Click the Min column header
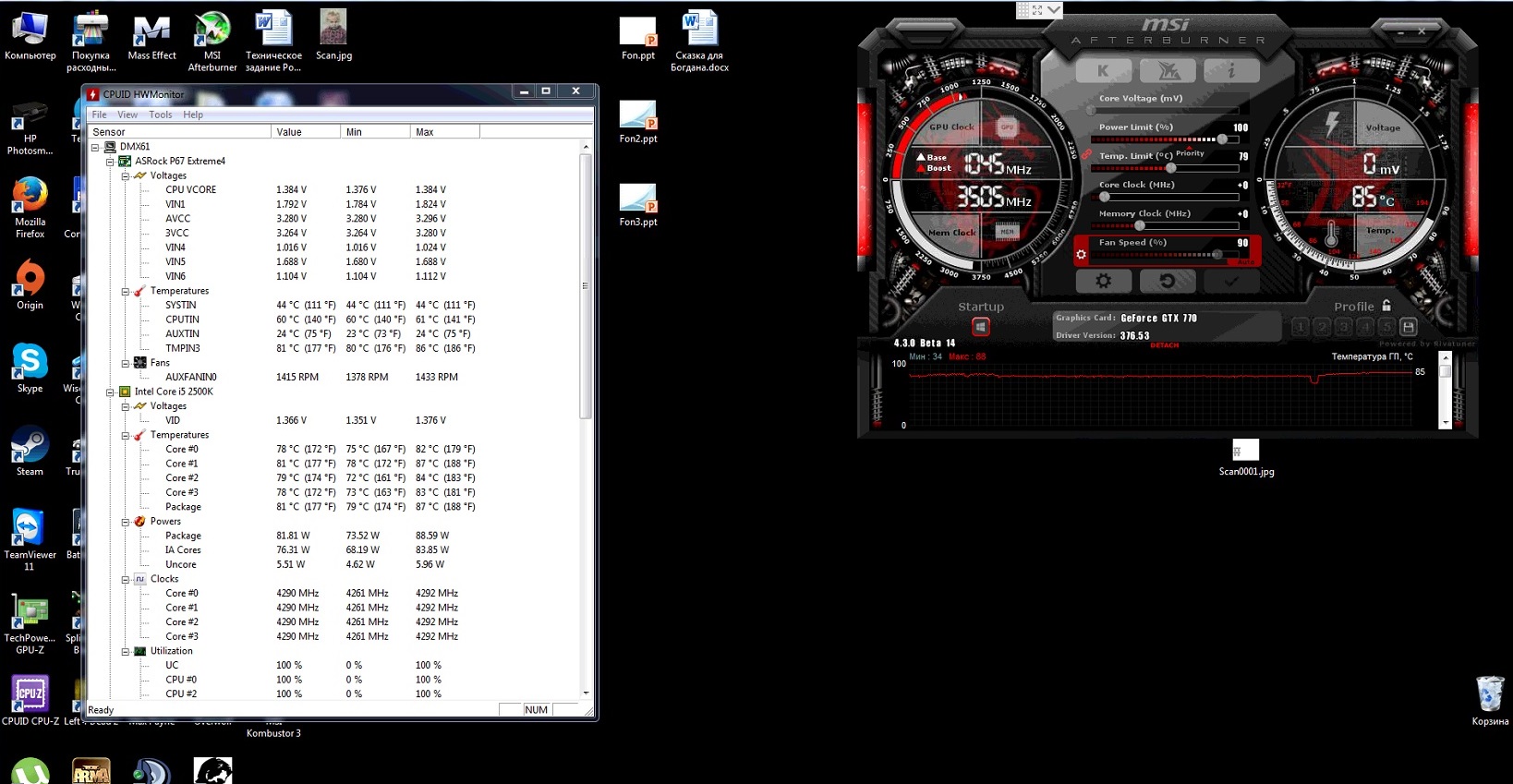The width and height of the screenshot is (1513, 784). point(375,132)
